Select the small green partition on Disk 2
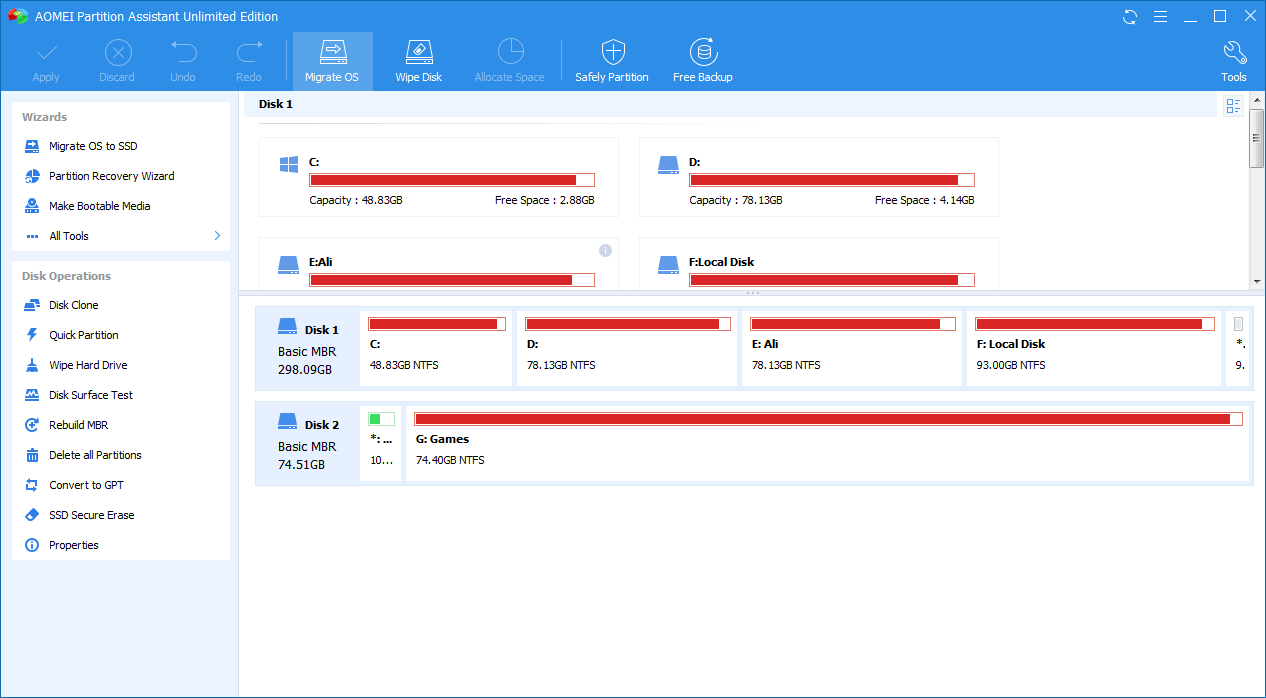 (x=381, y=443)
